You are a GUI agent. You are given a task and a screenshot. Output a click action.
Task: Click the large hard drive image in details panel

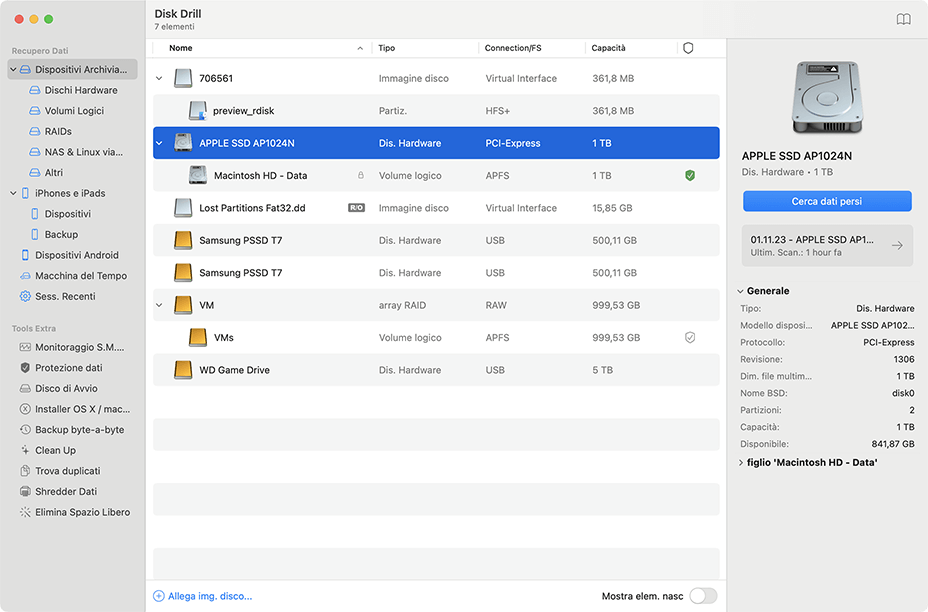(827, 98)
